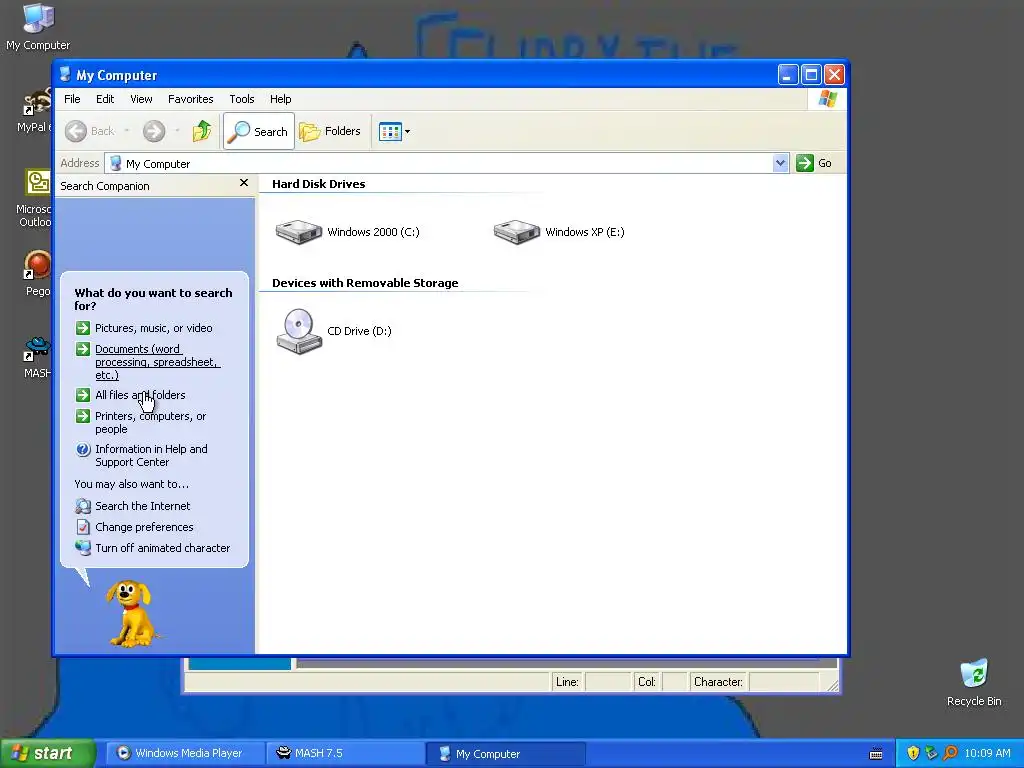Open the File menu
The image size is (1024, 768).
point(72,99)
